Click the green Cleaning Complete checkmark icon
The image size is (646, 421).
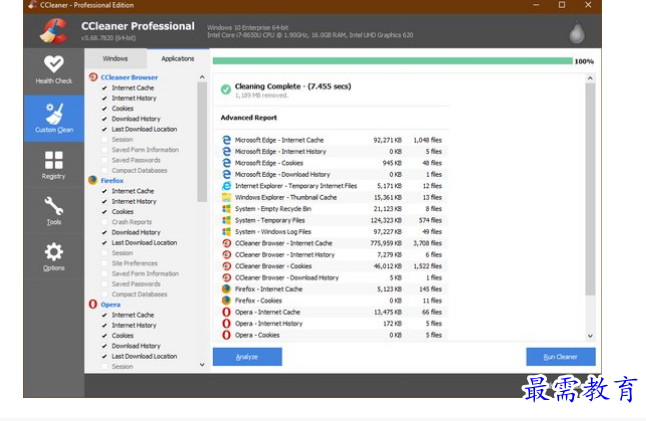click(x=226, y=90)
